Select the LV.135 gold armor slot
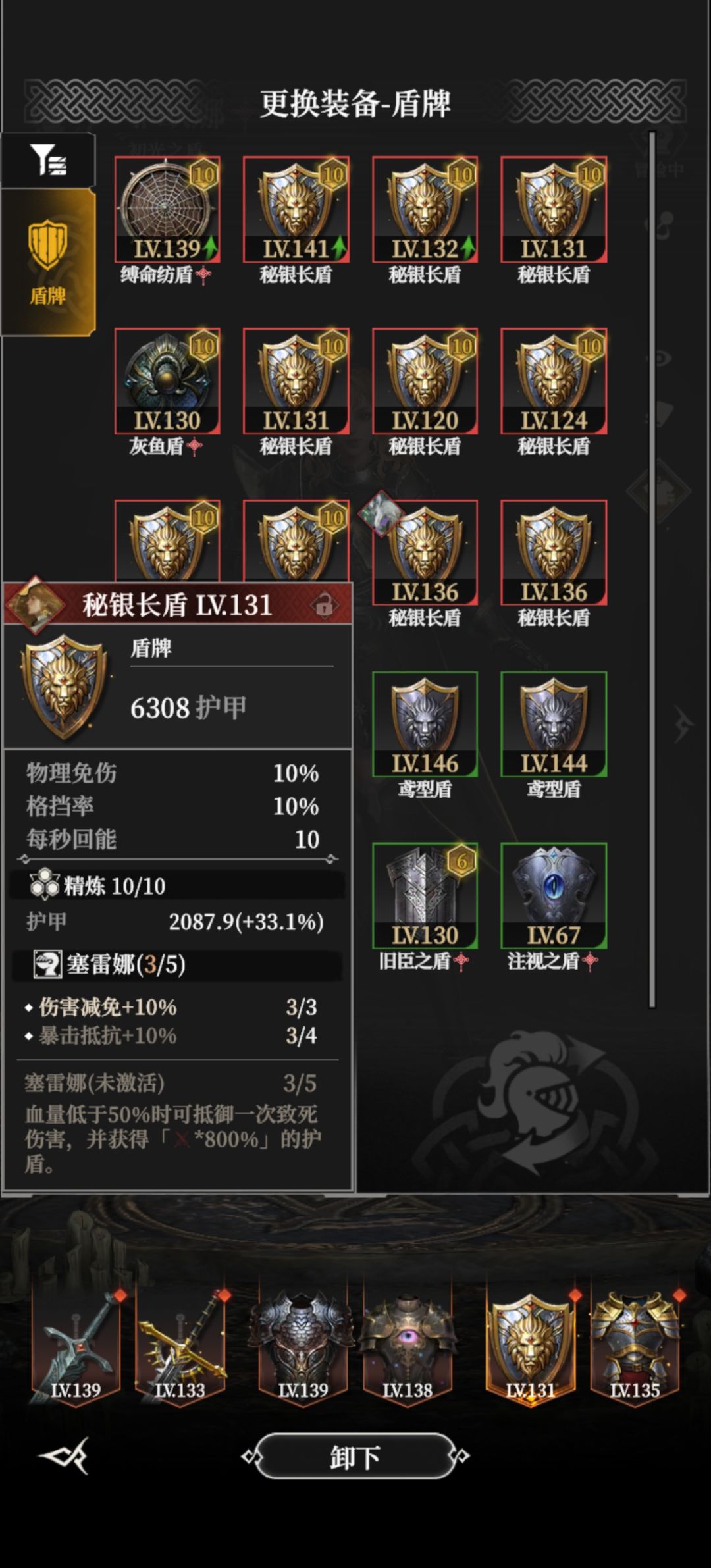 (635, 1347)
